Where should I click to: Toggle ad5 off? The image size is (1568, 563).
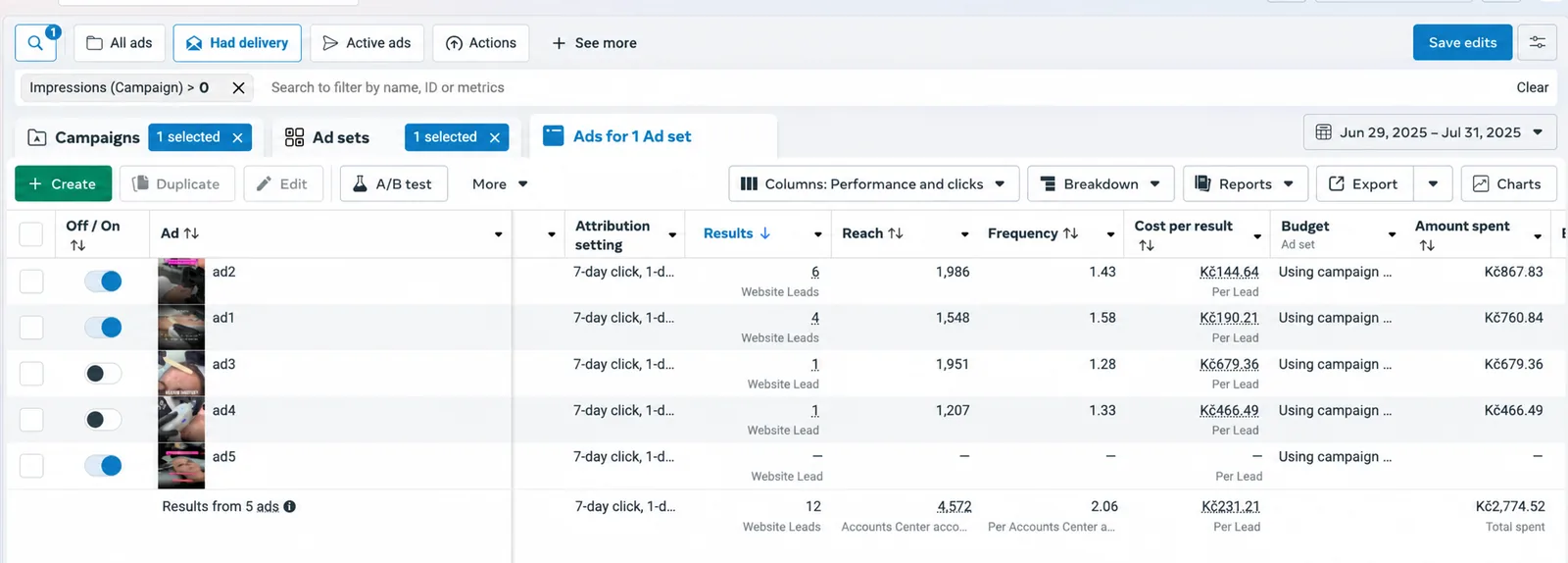pos(103,466)
